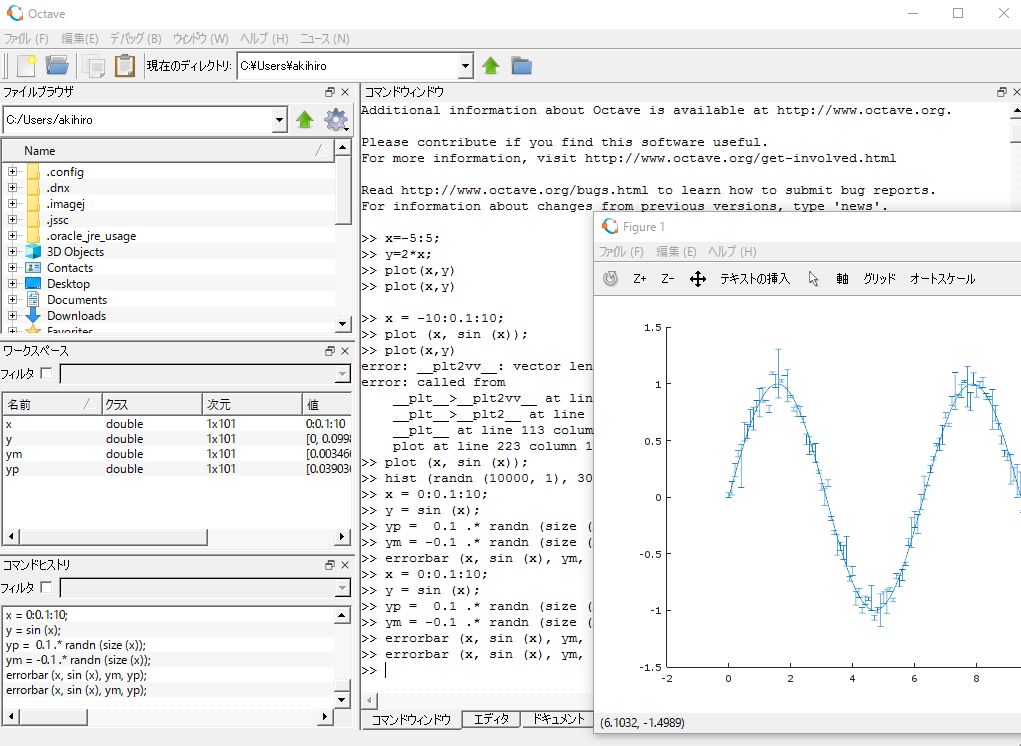The image size is (1021, 746).
Task: Open the file browser path dropdown
Action: (x=279, y=120)
